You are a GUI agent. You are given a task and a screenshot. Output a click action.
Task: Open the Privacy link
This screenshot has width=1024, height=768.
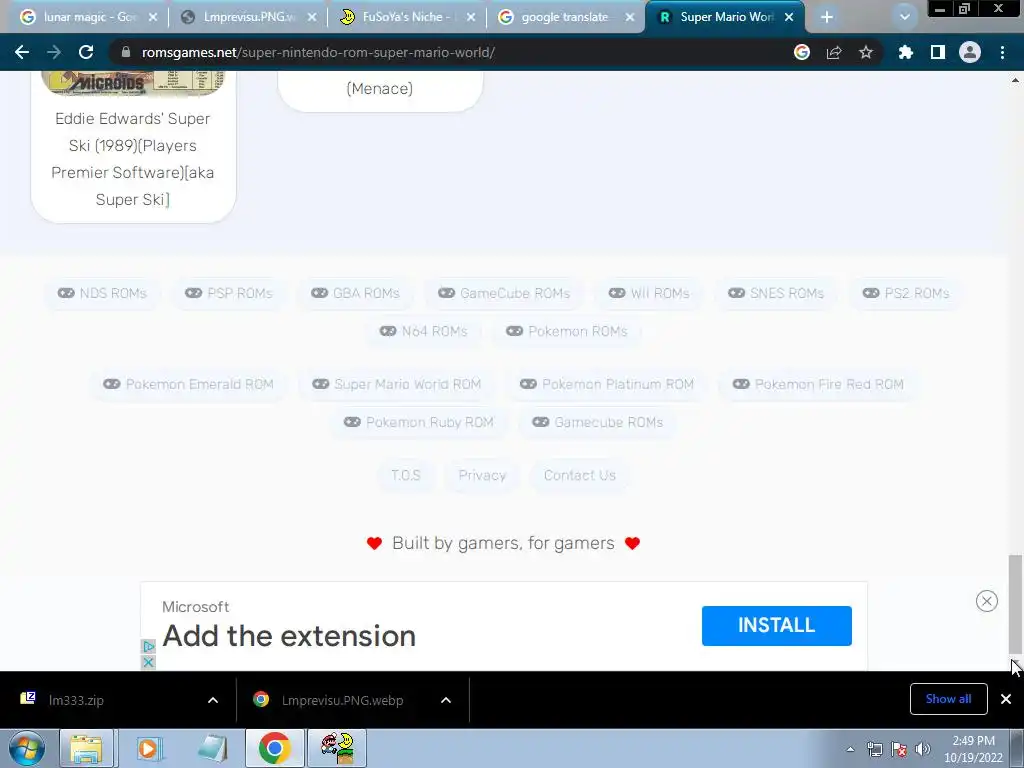click(x=482, y=475)
